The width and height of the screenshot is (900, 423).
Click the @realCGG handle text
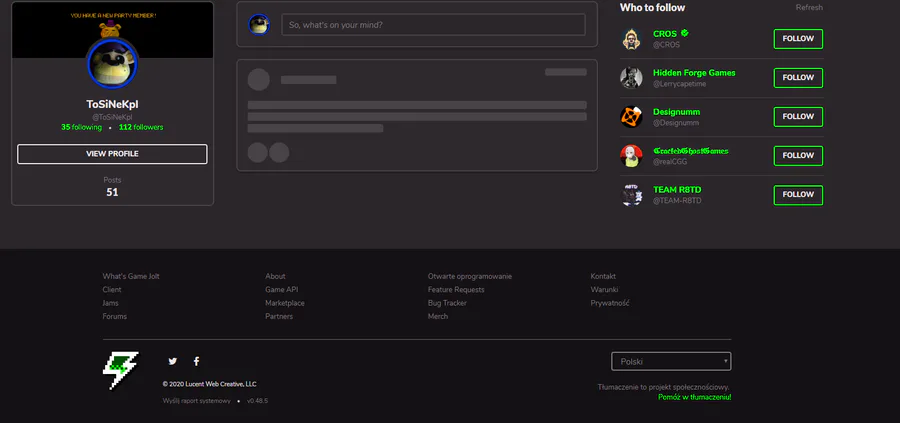[x=670, y=162]
